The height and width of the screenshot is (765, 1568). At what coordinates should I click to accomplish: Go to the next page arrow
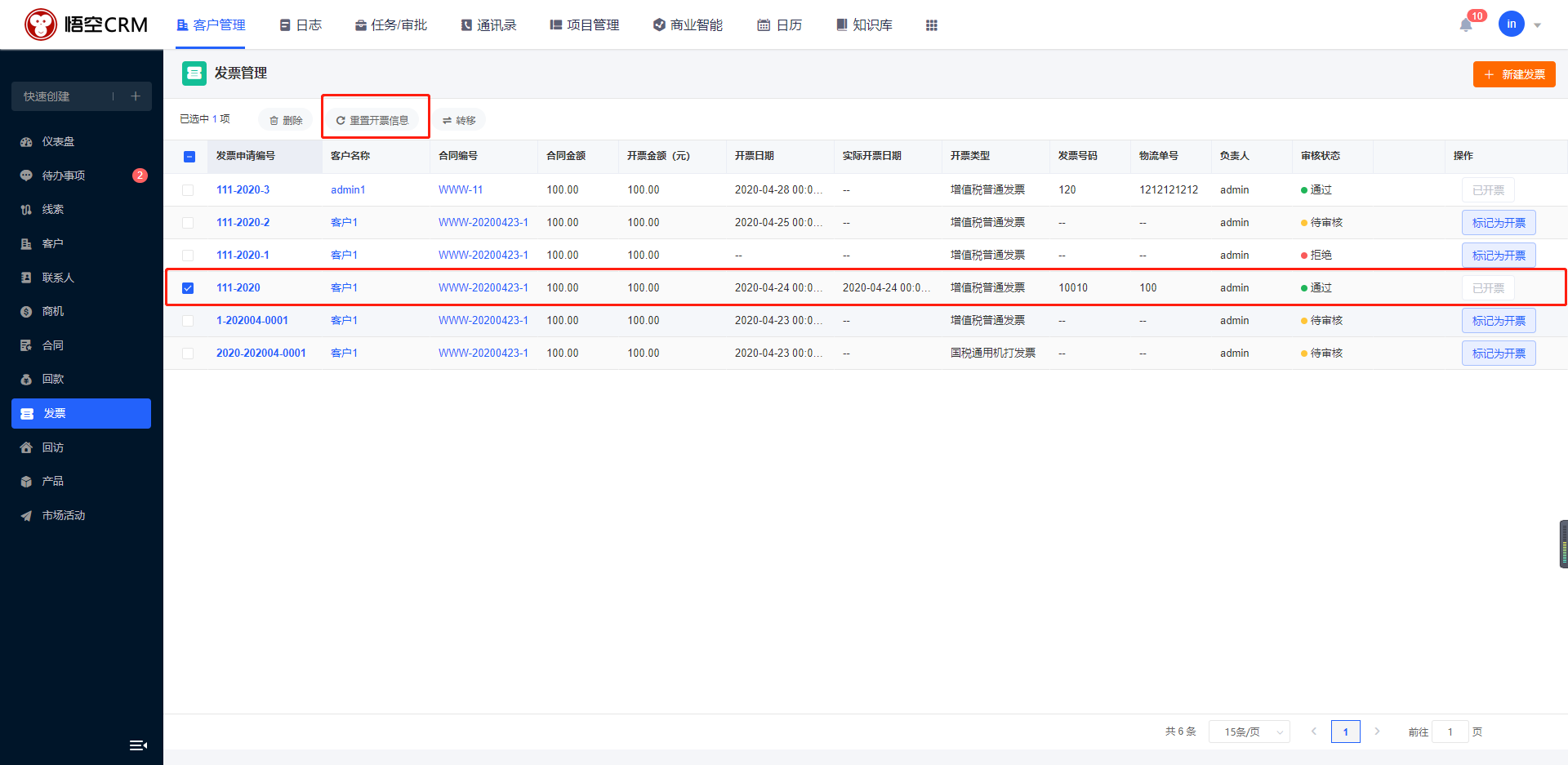(1377, 732)
